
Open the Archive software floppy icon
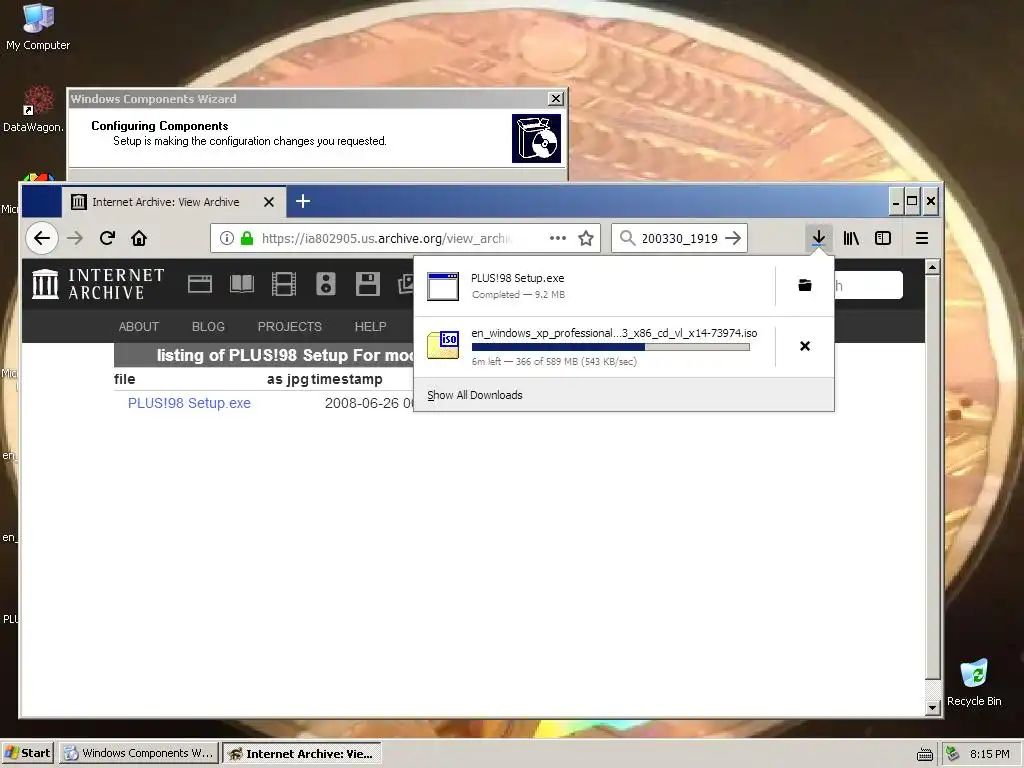[368, 284]
